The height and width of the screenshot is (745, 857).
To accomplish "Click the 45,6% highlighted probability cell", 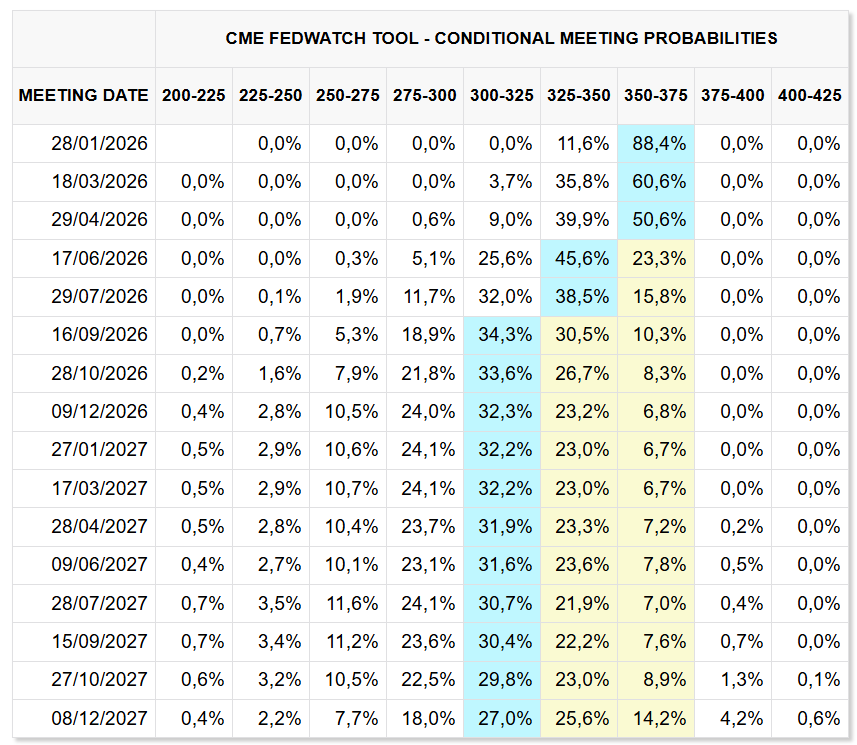I will (582, 259).
